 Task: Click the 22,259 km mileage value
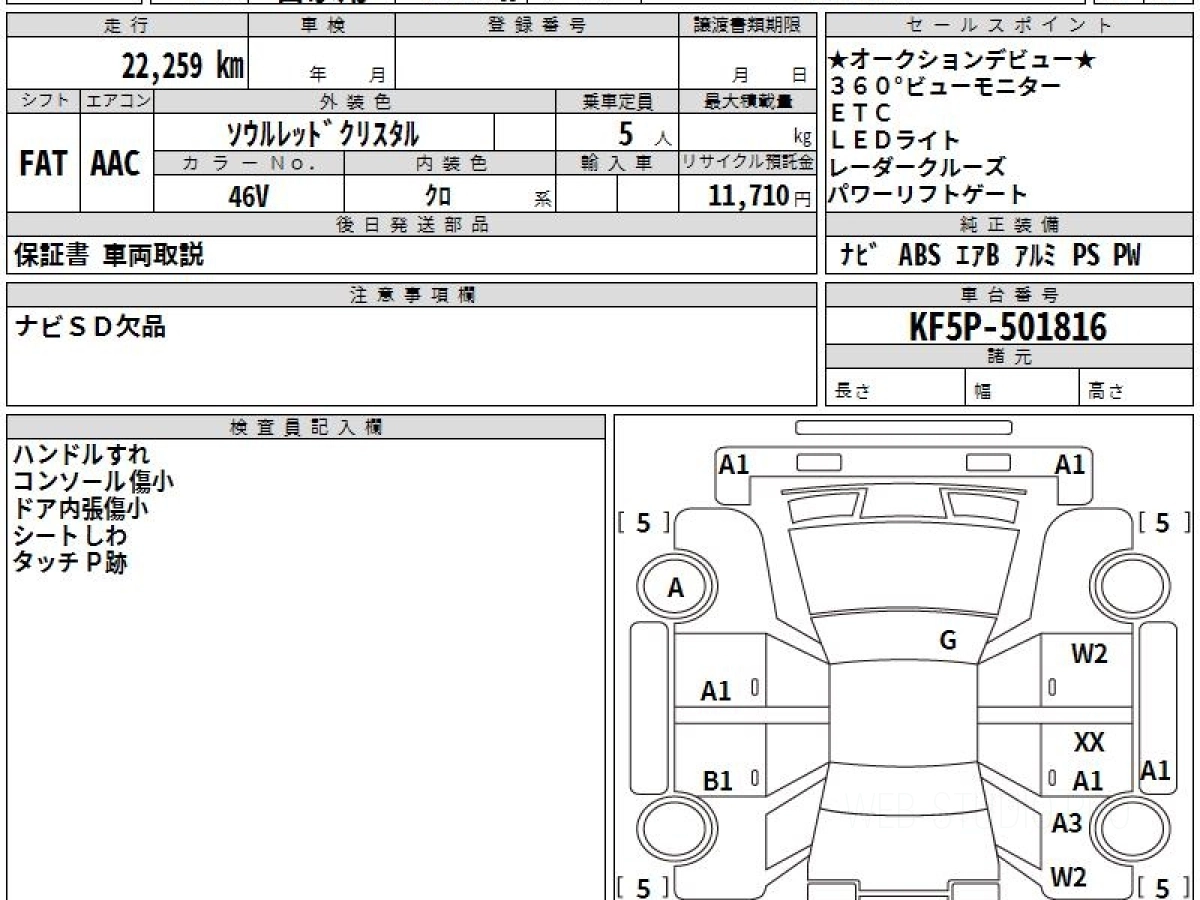point(182,66)
